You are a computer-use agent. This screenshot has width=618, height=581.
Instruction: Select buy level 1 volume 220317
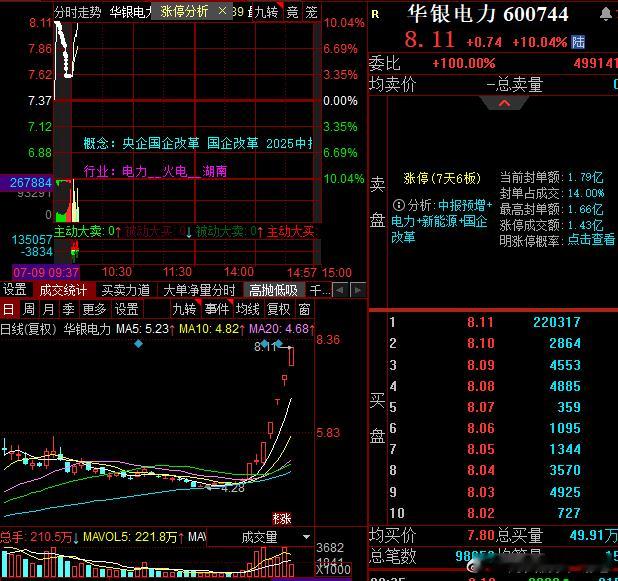[x=557, y=322]
